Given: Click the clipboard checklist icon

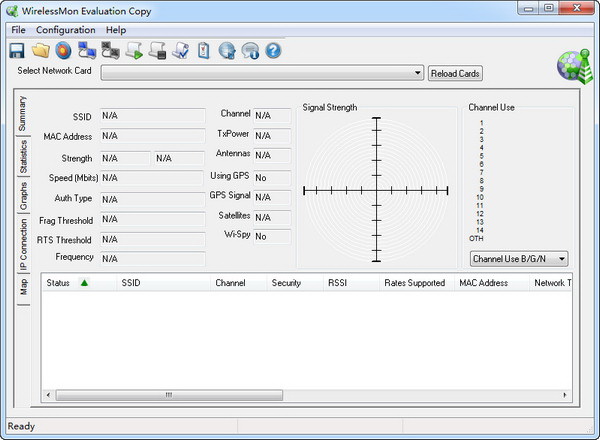Looking at the screenshot, I should tap(204, 51).
